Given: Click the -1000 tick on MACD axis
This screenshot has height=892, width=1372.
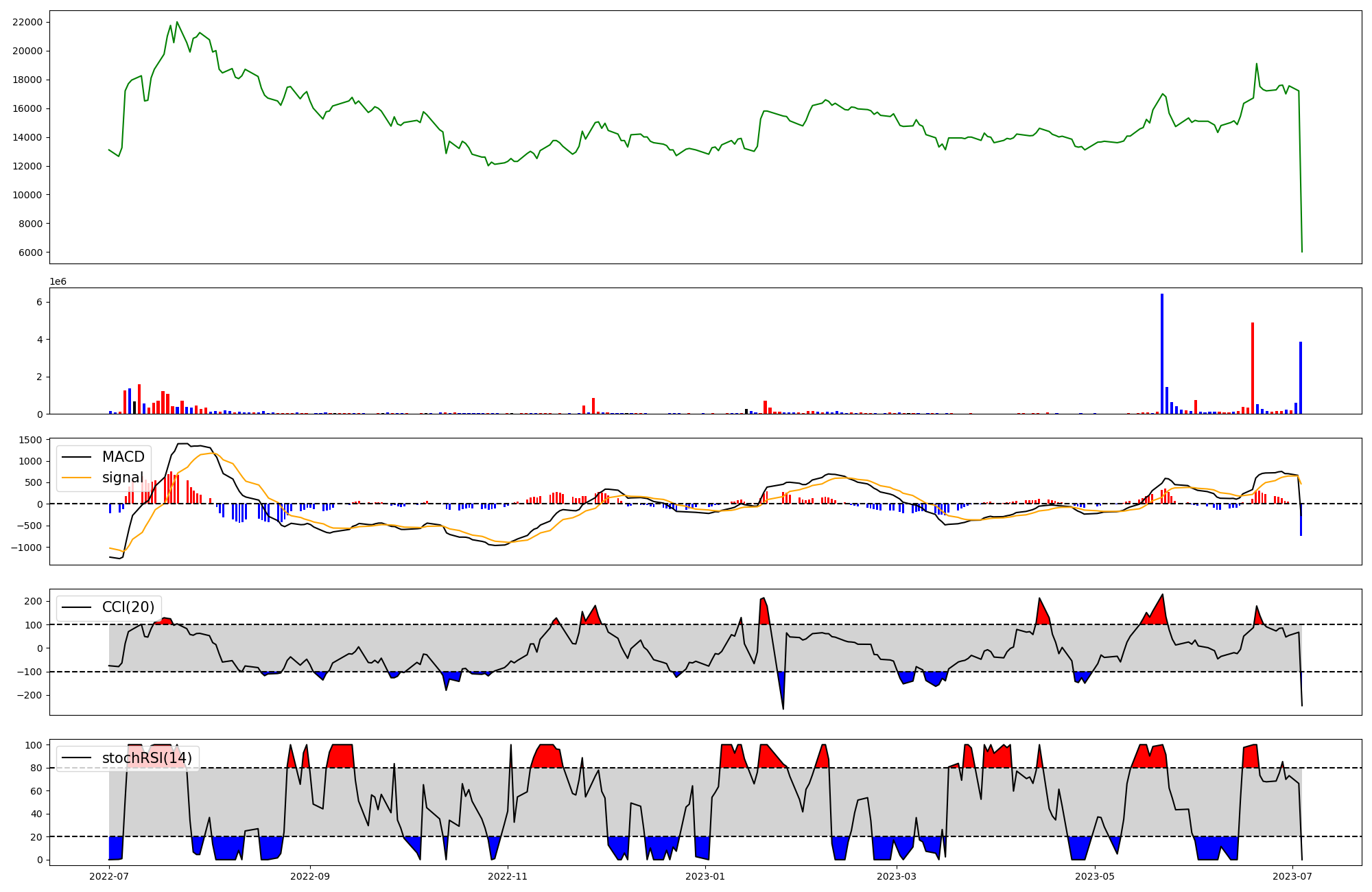Looking at the screenshot, I should 27,548.
